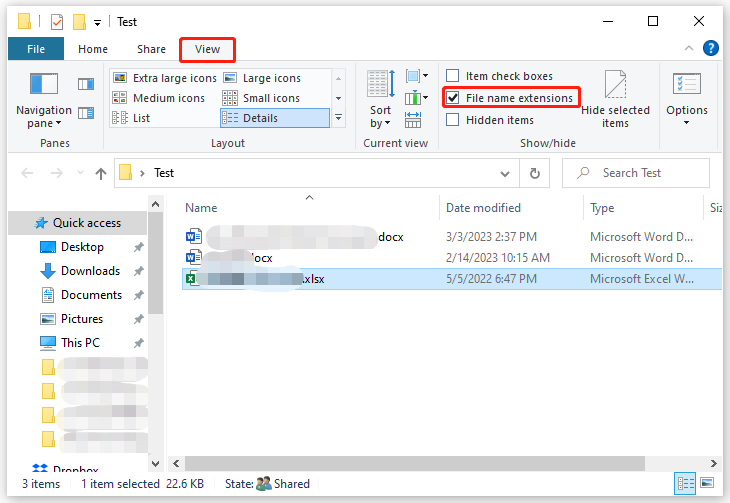Viewport: 730px width, 503px height.
Task: Switch to details view in status bar
Action: (685, 483)
